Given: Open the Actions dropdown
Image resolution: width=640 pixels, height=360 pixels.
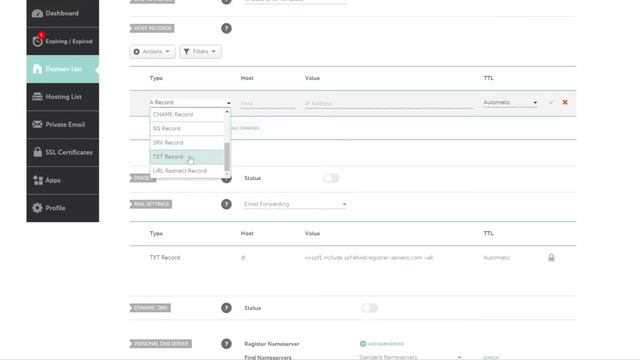Looking at the screenshot, I should point(152,51).
